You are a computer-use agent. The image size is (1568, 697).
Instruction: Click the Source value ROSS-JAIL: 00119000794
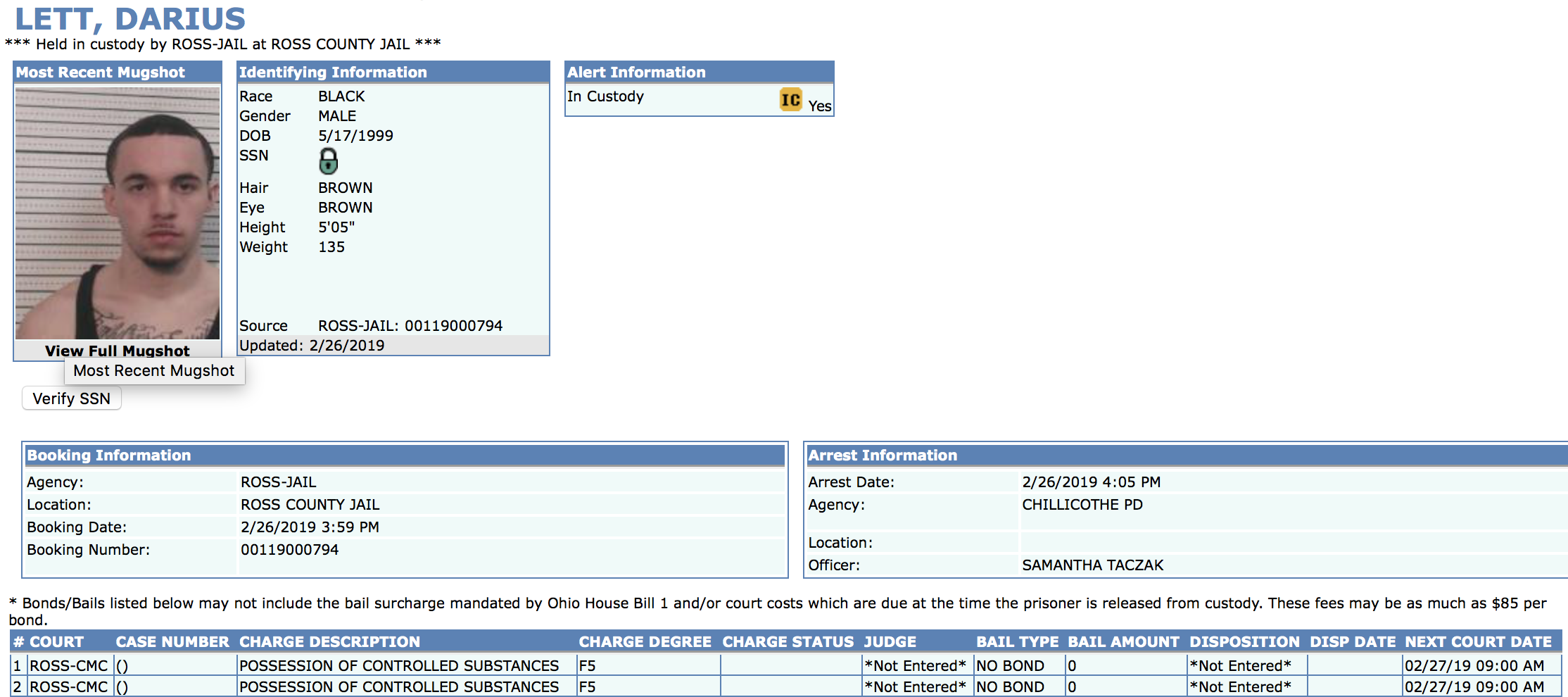pyautogui.click(x=410, y=325)
